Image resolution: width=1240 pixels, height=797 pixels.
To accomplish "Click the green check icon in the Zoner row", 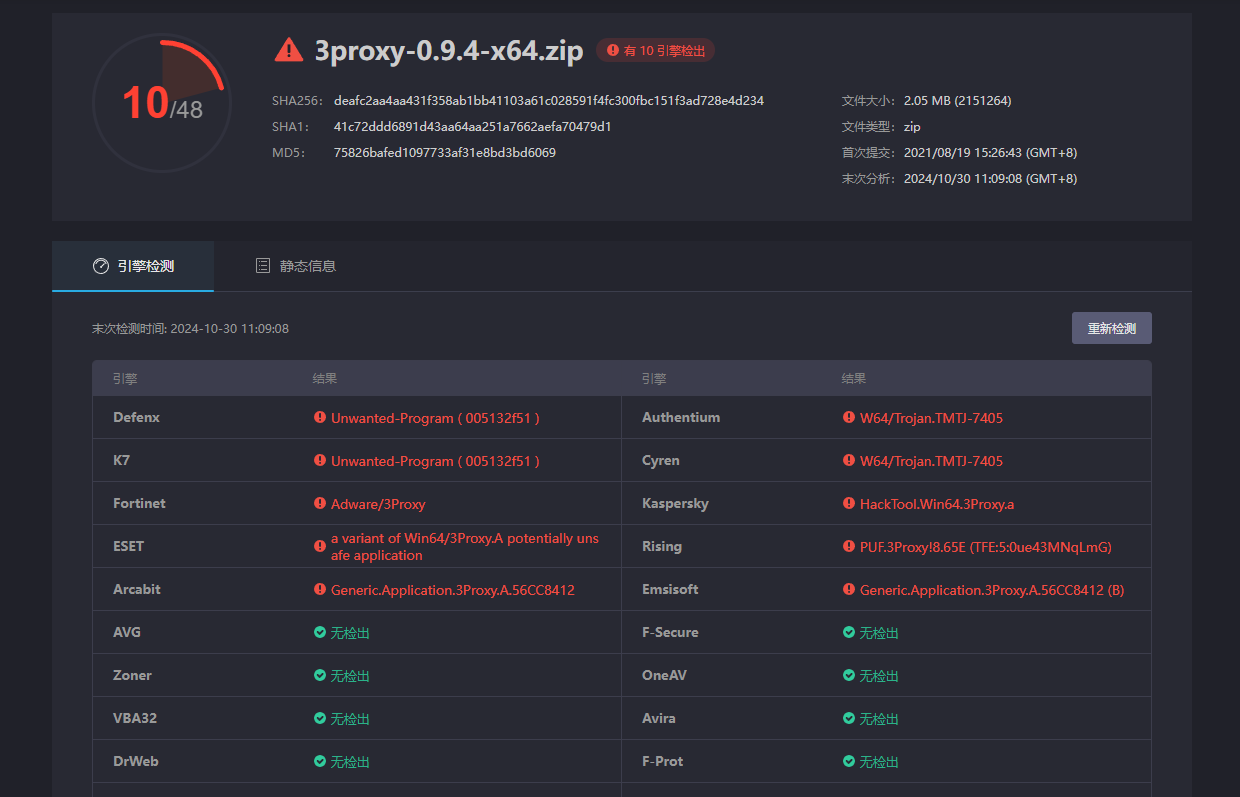I will 320,675.
